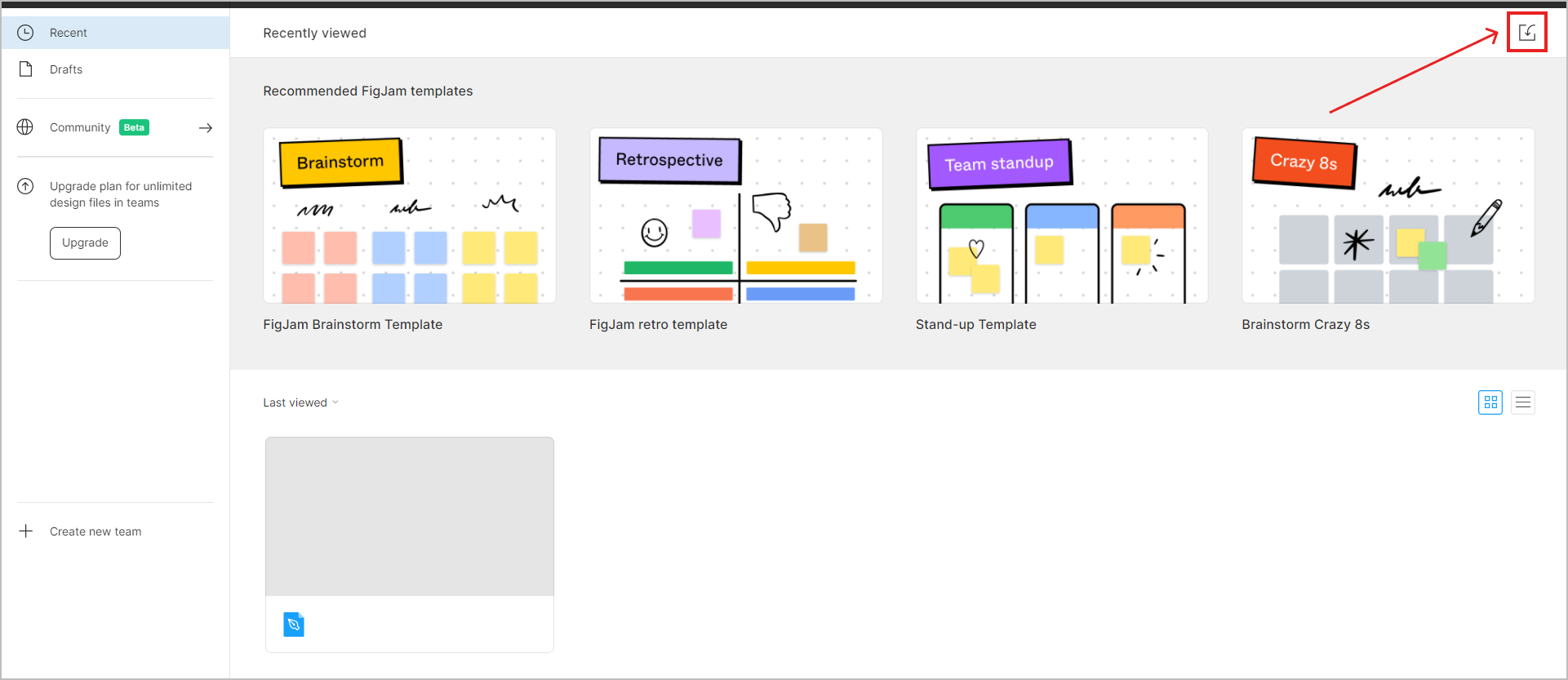Viewport: 1568px width, 680px height.
Task: Open the Team standup template thumbnail
Action: [1062, 216]
